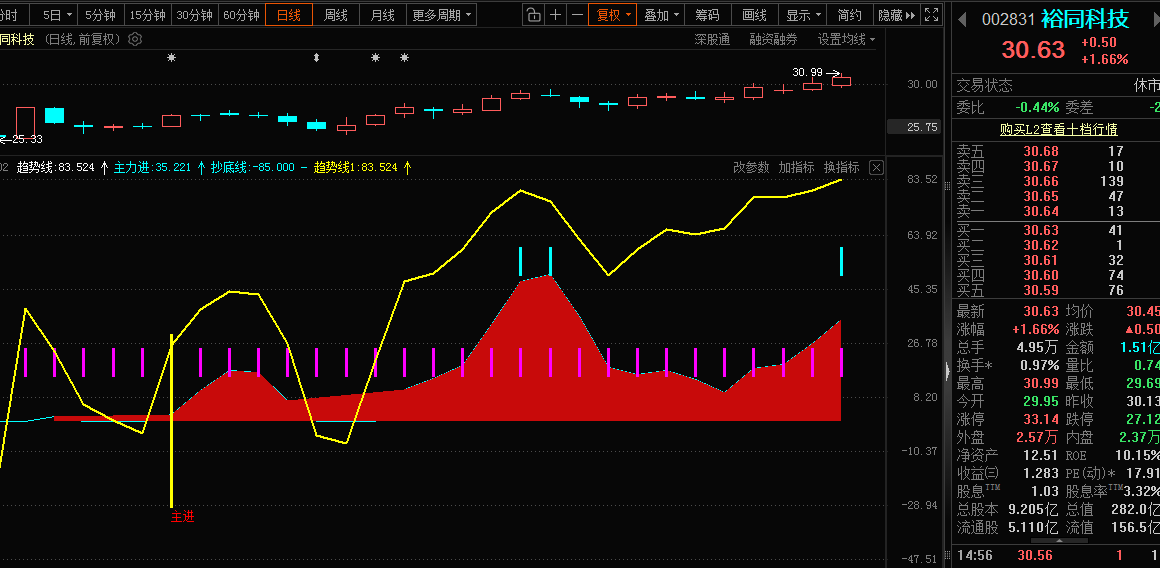Click 委比 value -0.44%
1160x568 pixels.
[1036, 107]
